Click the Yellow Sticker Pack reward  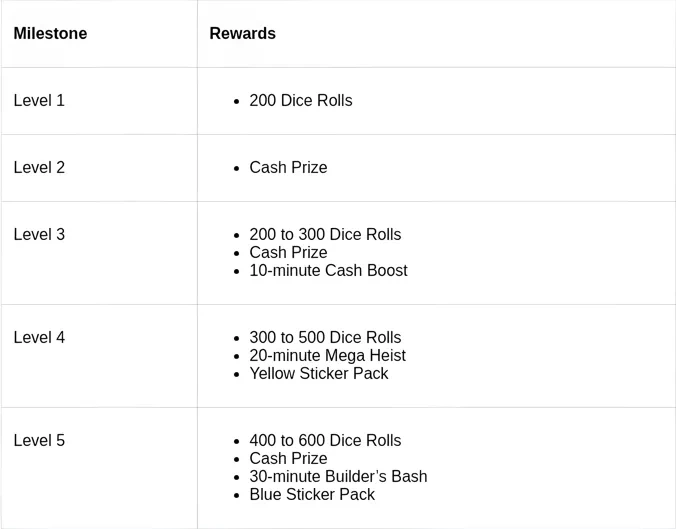[318, 374]
